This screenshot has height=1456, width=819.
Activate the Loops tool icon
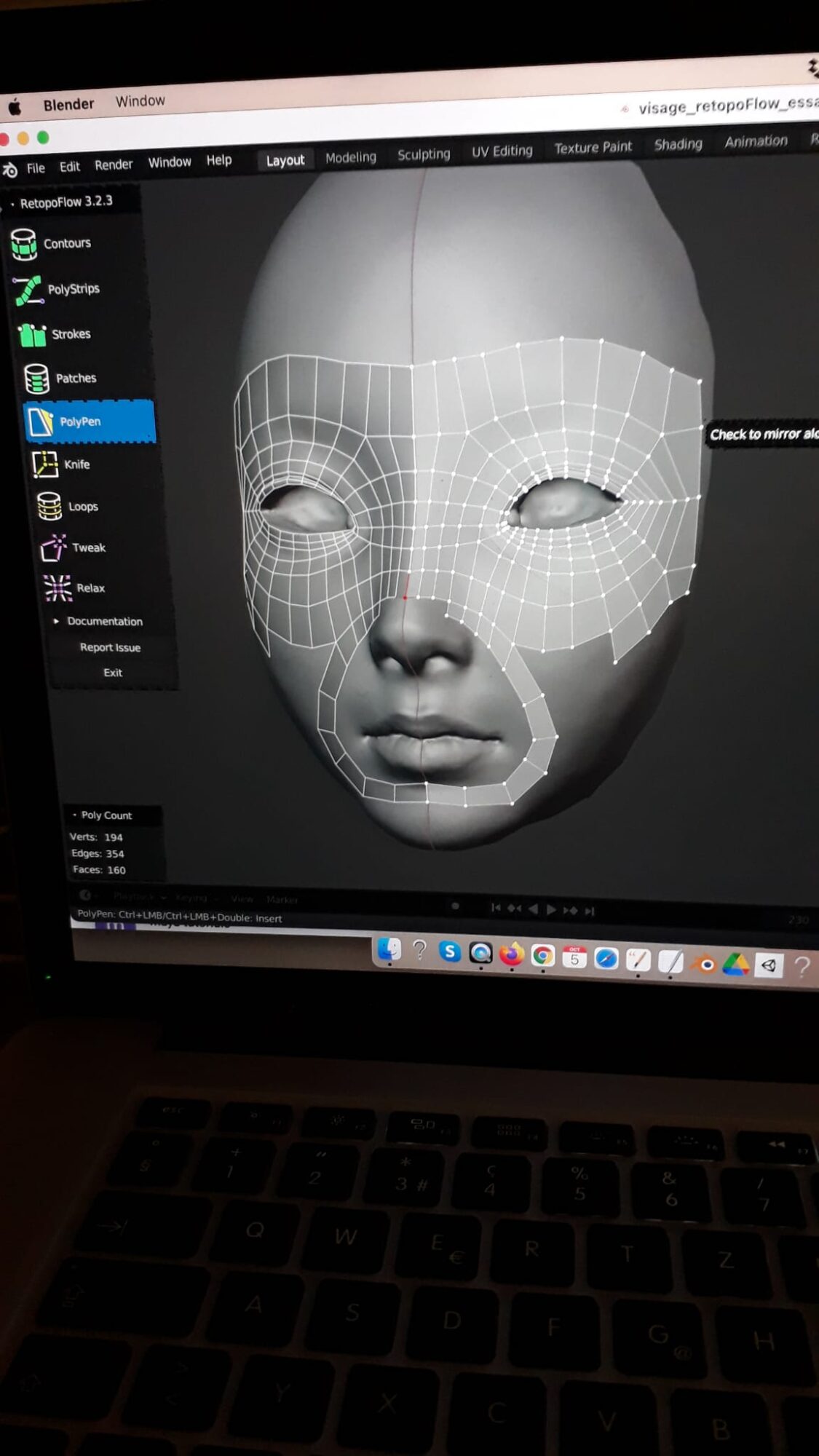click(50, 506)
